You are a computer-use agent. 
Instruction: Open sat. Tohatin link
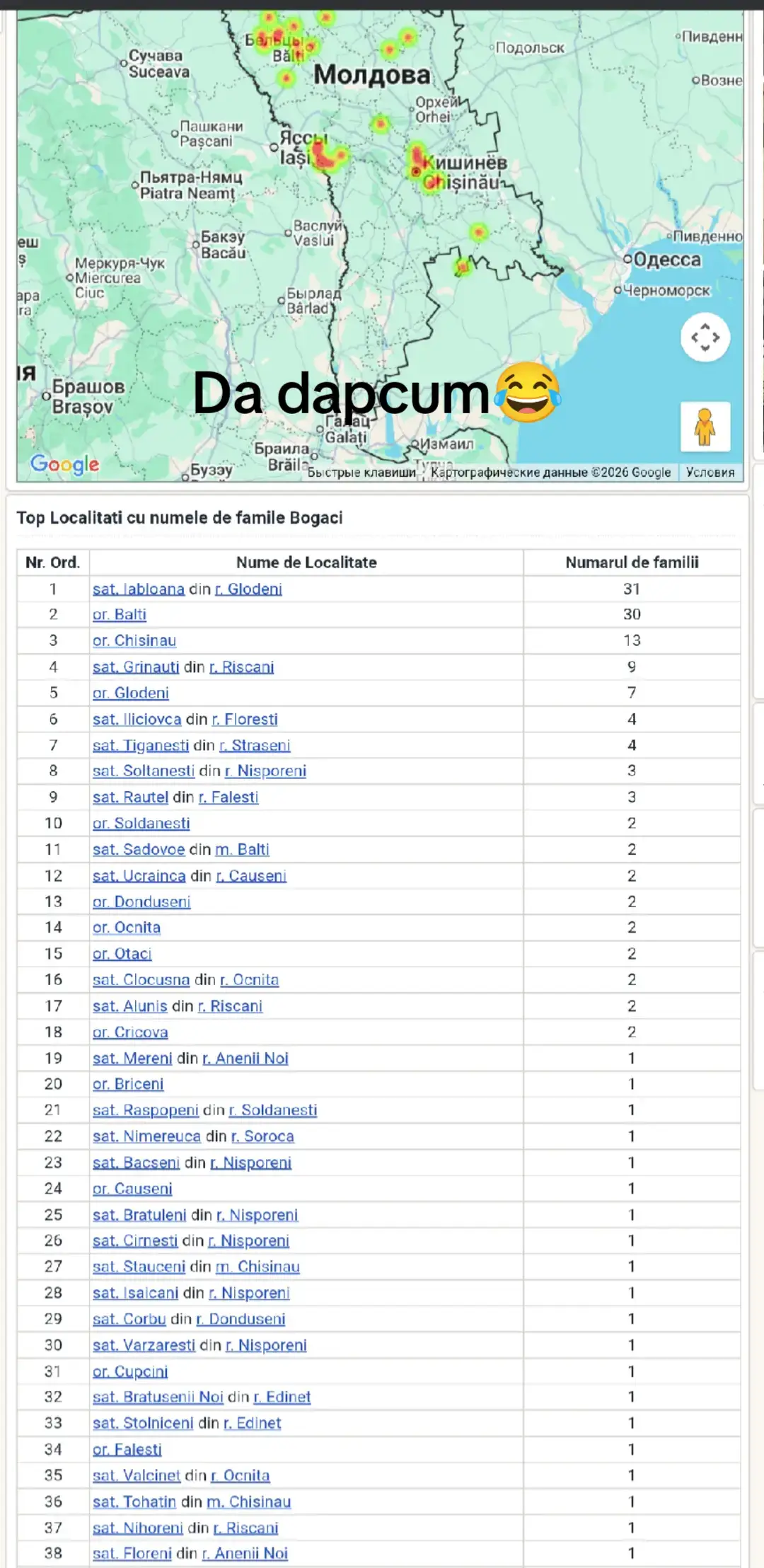(134, 1501)
